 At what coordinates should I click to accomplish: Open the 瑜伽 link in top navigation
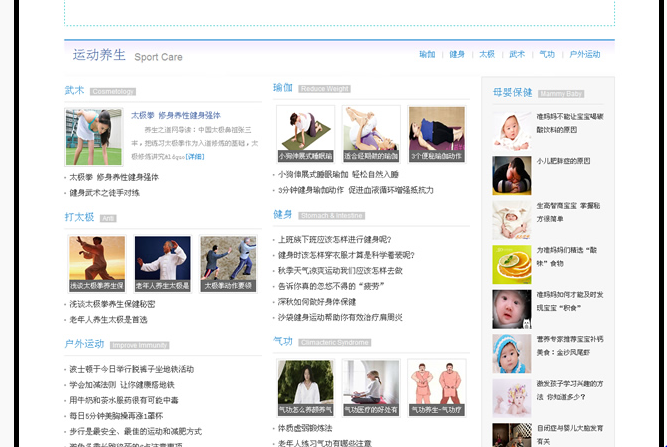click(x=427, y=54)
